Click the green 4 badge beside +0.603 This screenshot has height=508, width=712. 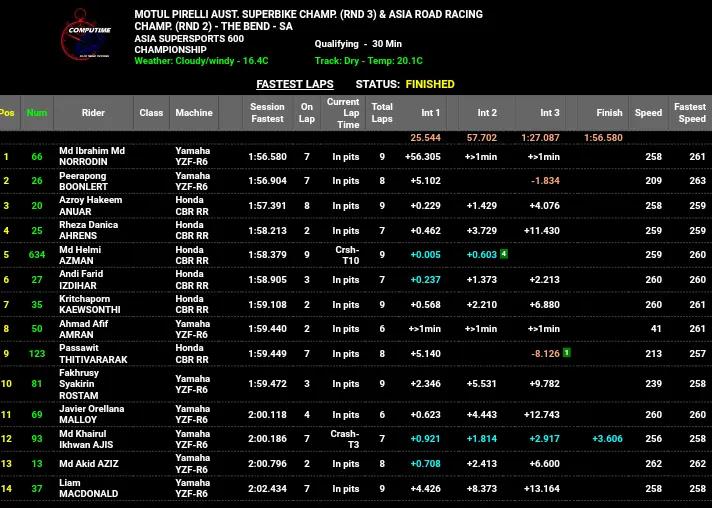504,254
